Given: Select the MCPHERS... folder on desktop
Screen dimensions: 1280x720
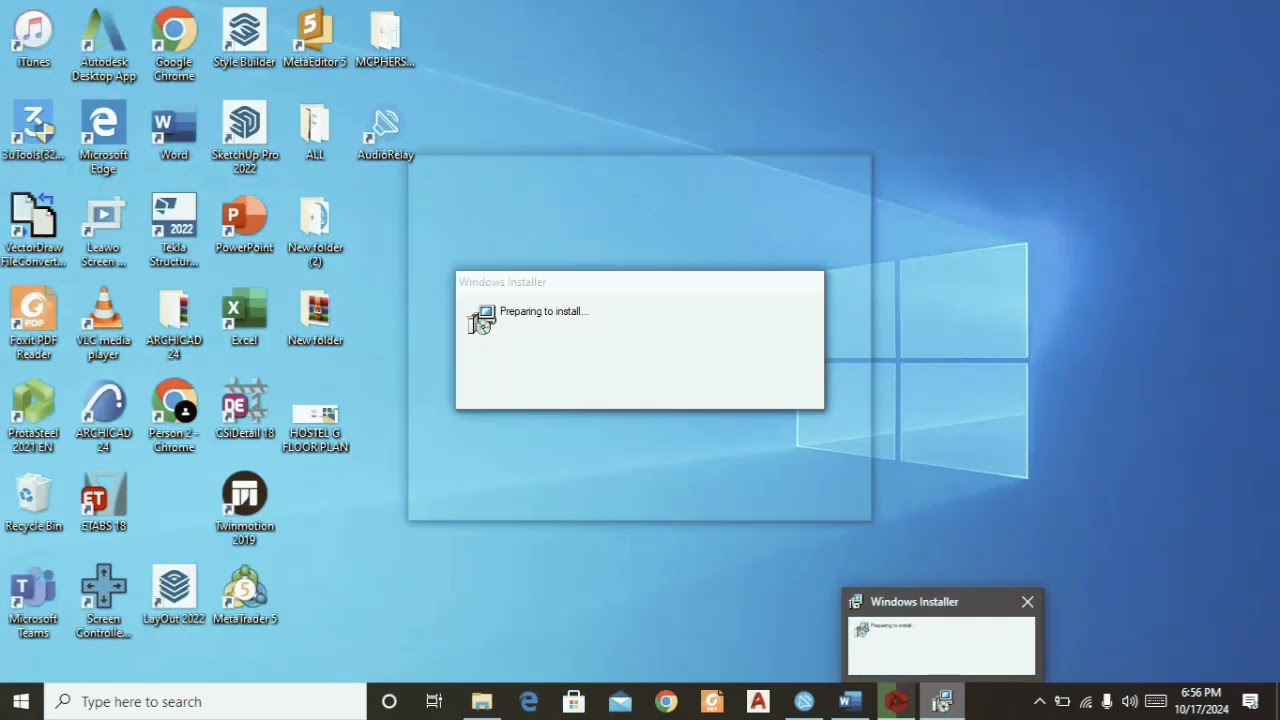Looking at the screenshot, I should (385, 39).
